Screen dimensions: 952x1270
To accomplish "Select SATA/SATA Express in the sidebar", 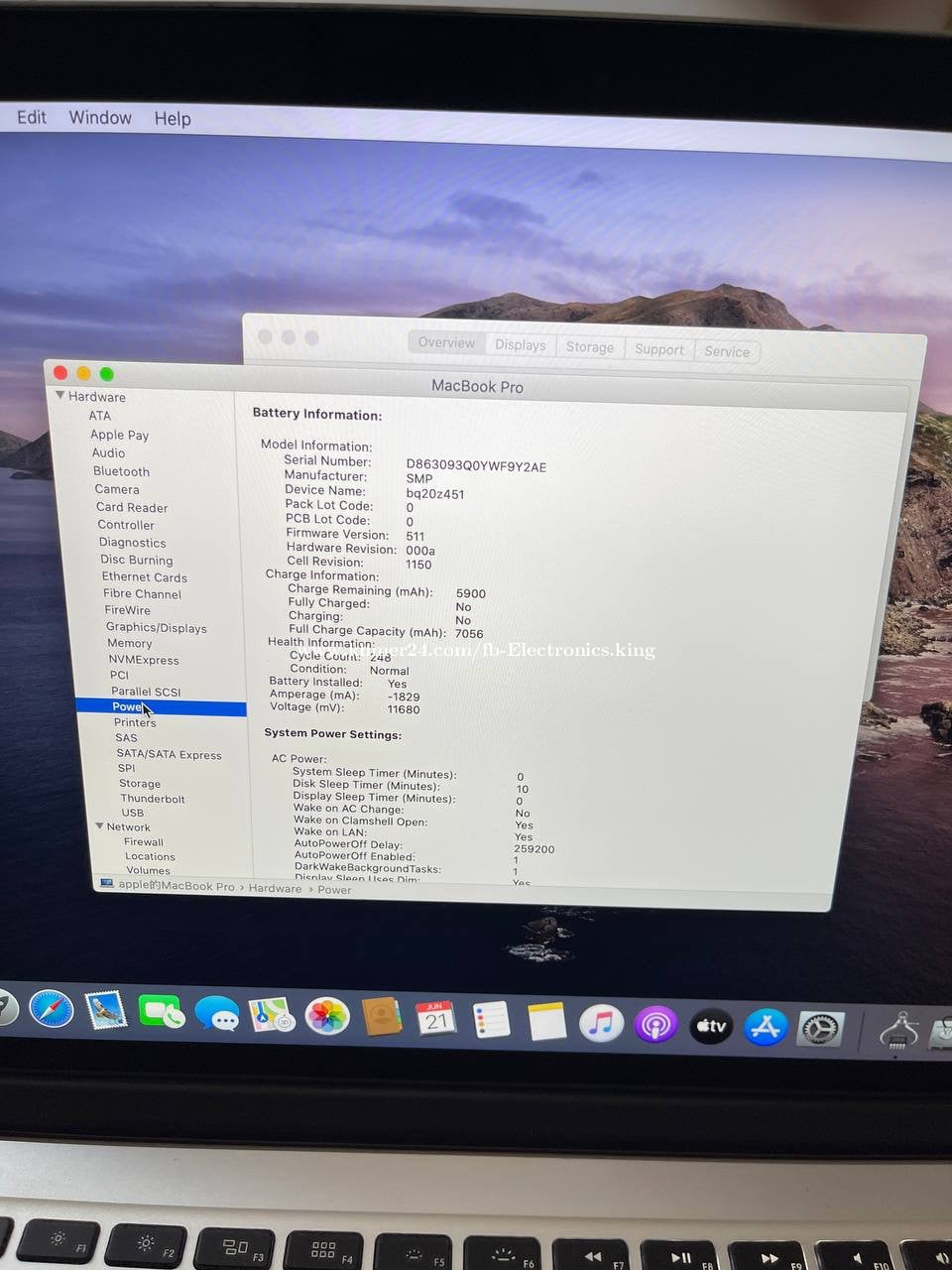I will (x=170, y=754).
